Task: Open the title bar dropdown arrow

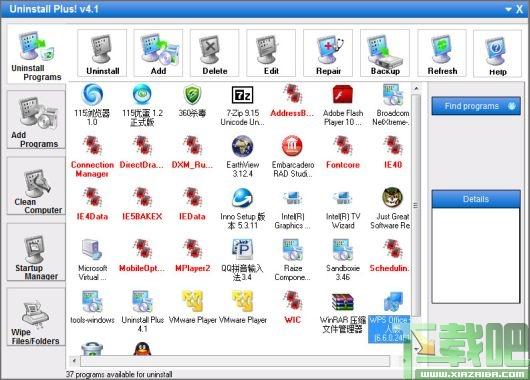Action: click(x=508, y=9)
